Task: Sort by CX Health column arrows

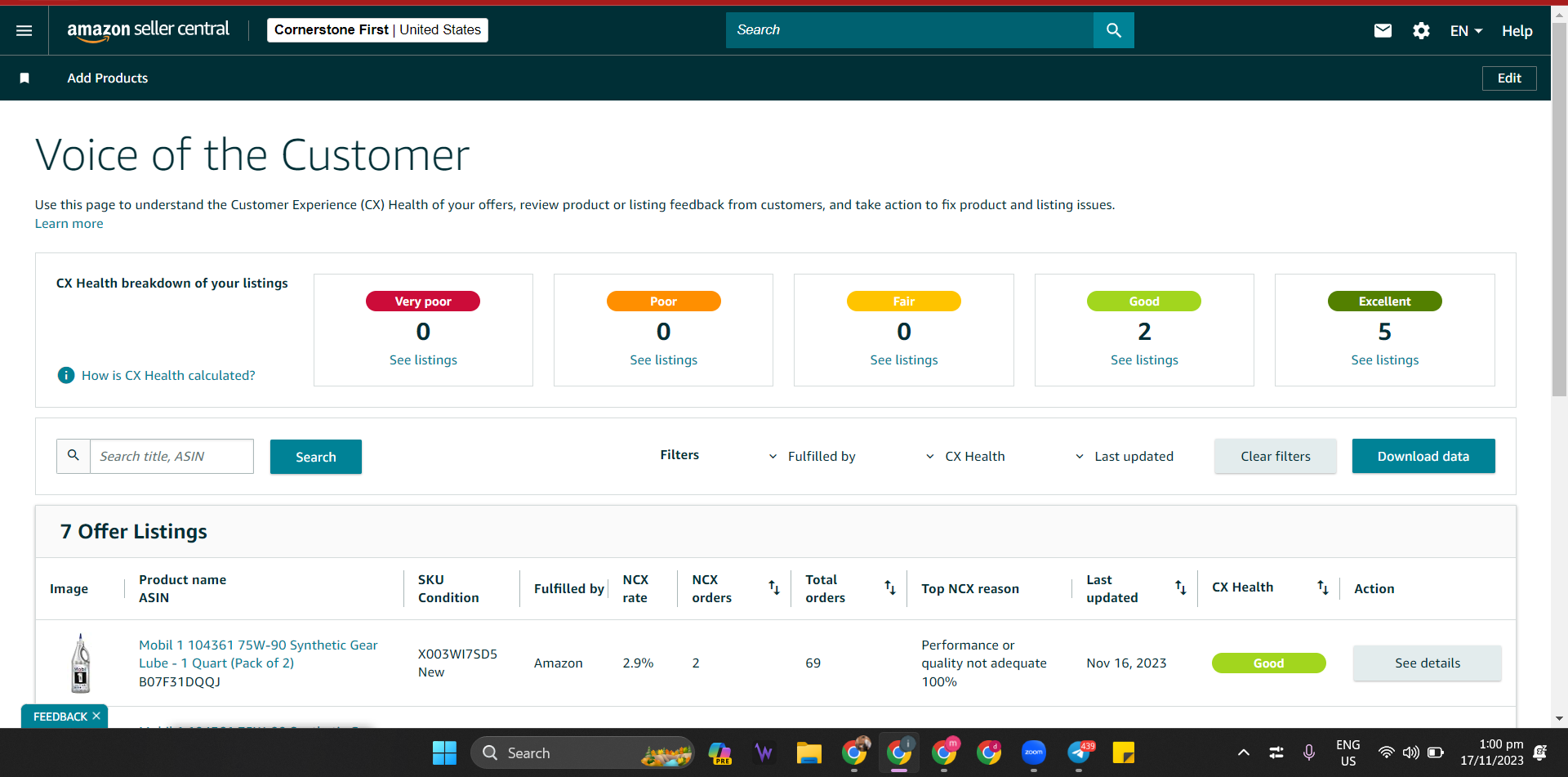Action: click(x=1323, y=587)
